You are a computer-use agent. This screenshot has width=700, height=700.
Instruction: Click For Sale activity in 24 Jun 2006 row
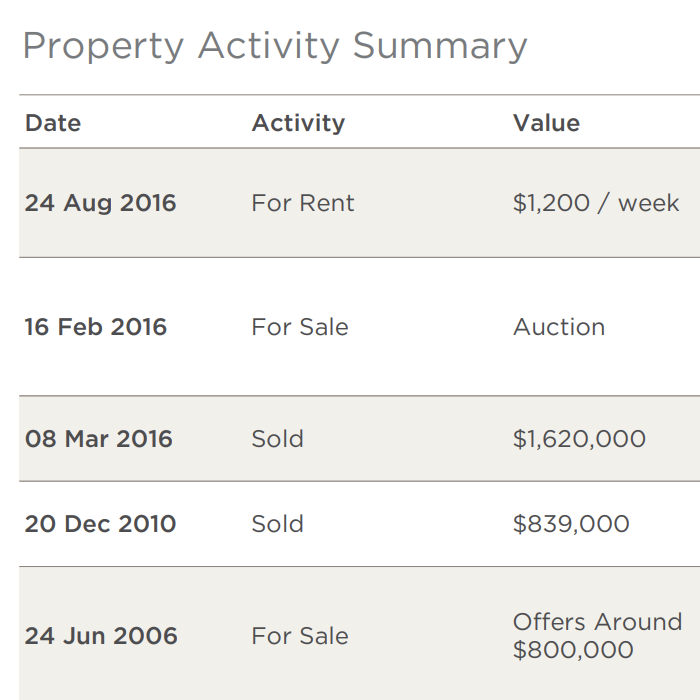[300, 636]
